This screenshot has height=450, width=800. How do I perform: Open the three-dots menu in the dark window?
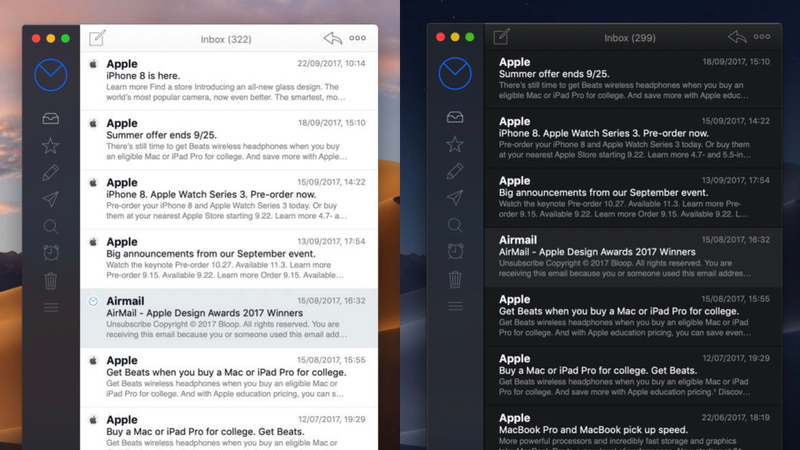pos(762,37)
